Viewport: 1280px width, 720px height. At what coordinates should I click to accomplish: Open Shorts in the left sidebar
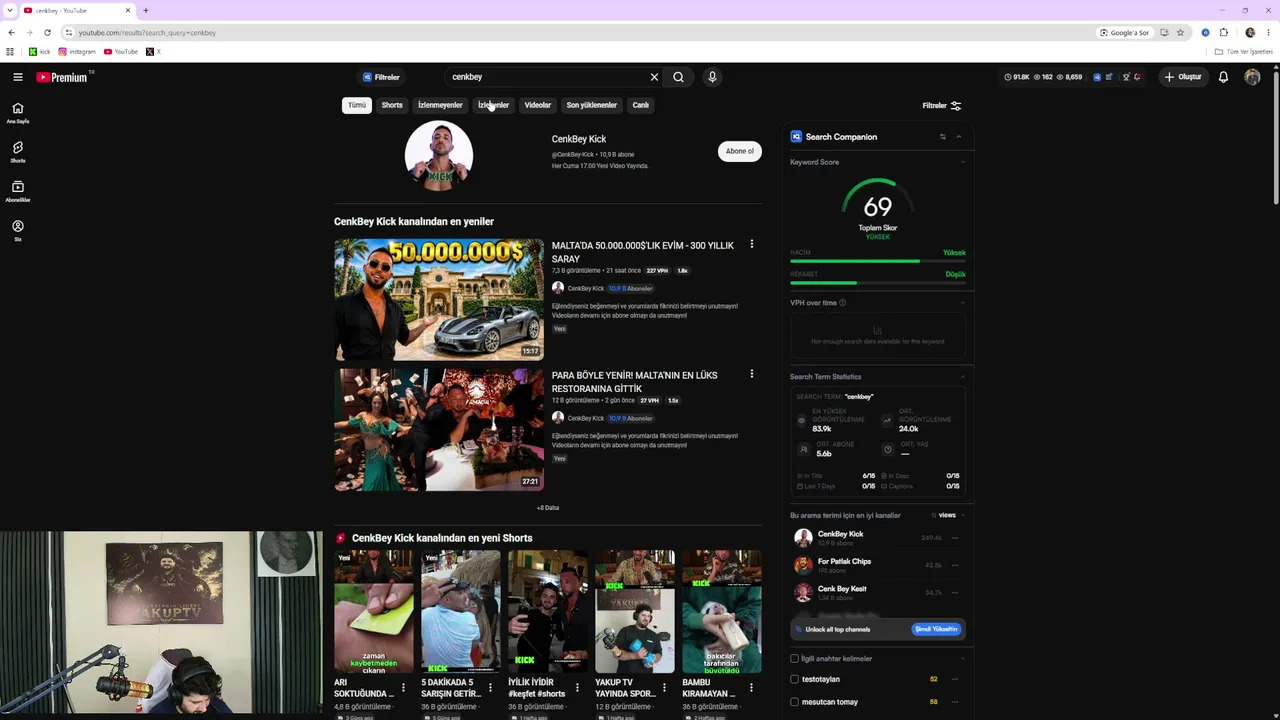(x=18, y=152)
